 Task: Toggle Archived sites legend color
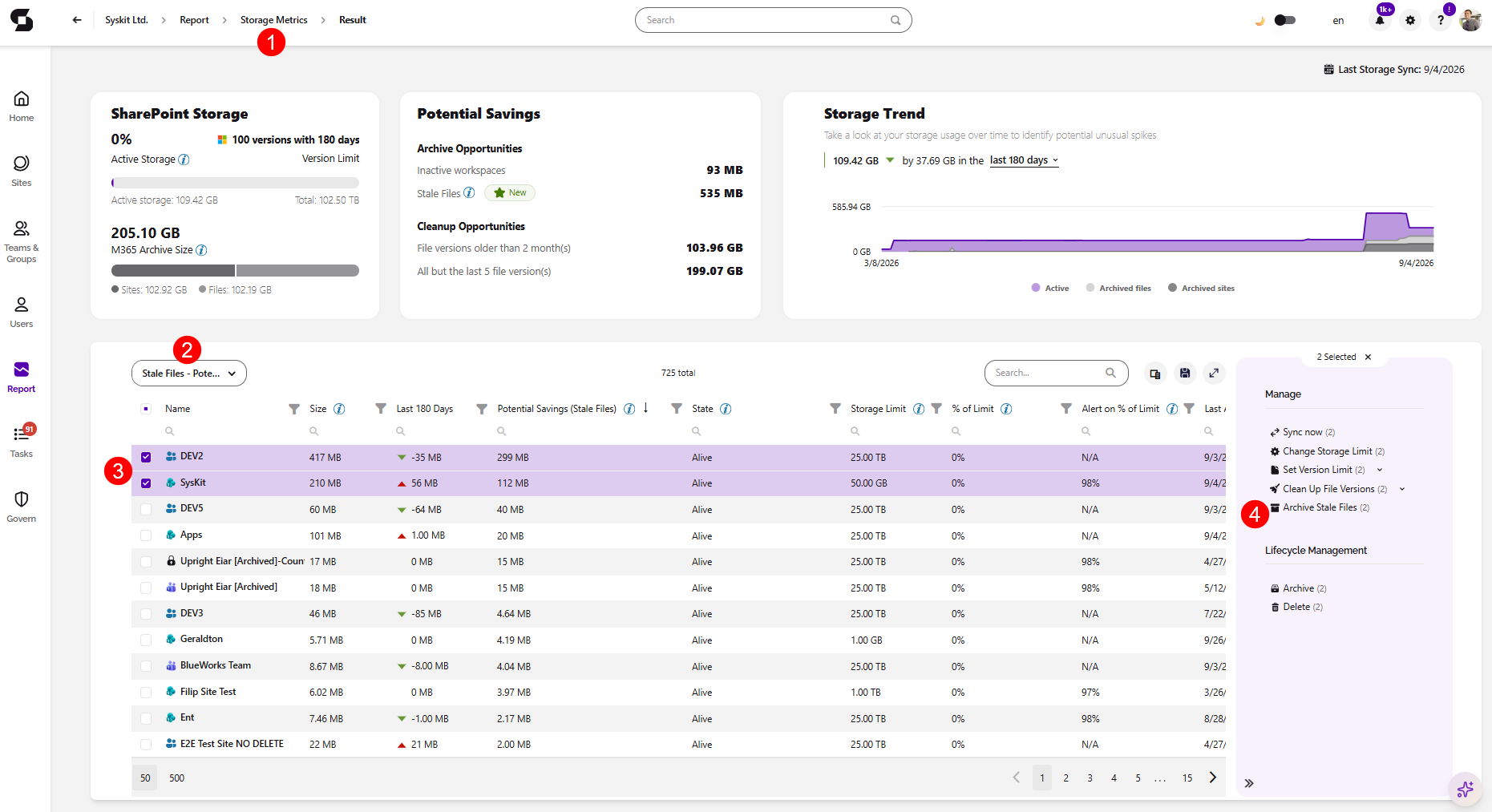coord(1173,288)
